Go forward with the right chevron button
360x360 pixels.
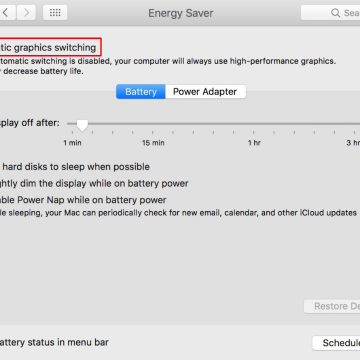[x=26, y=13]
